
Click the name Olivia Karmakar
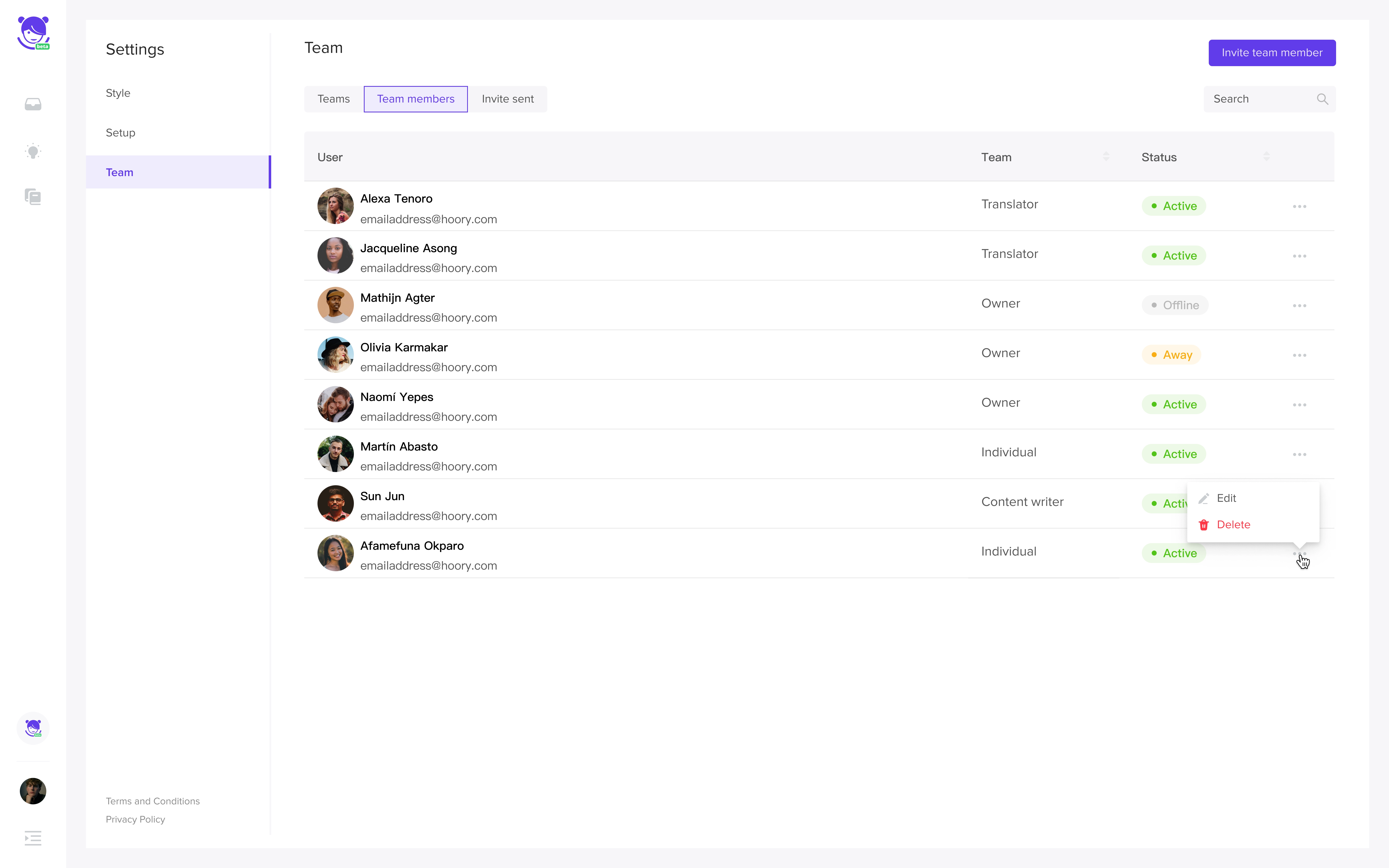tap(404, 347)
